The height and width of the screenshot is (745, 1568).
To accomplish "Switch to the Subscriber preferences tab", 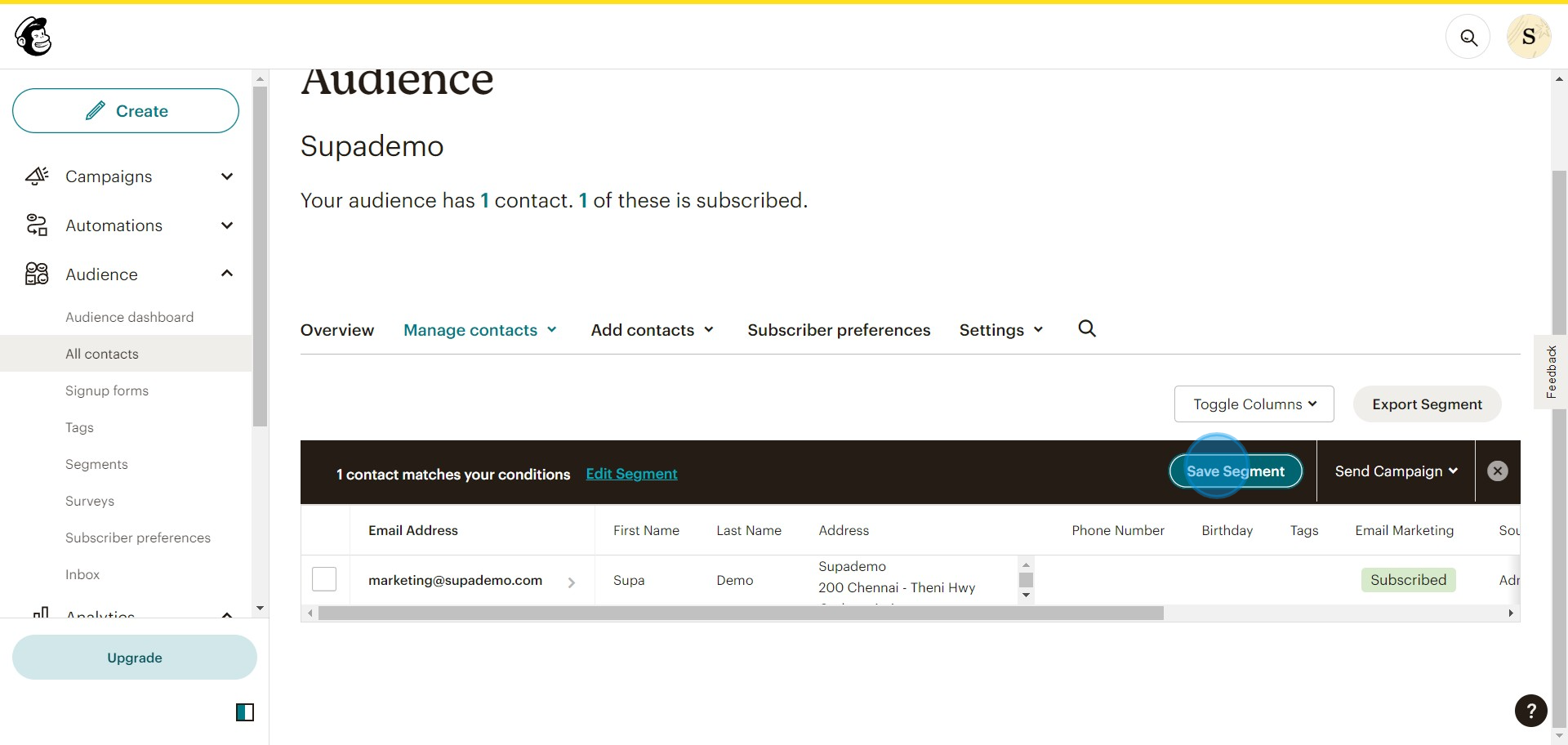I will pyautogui.click(x=839, y=330).
